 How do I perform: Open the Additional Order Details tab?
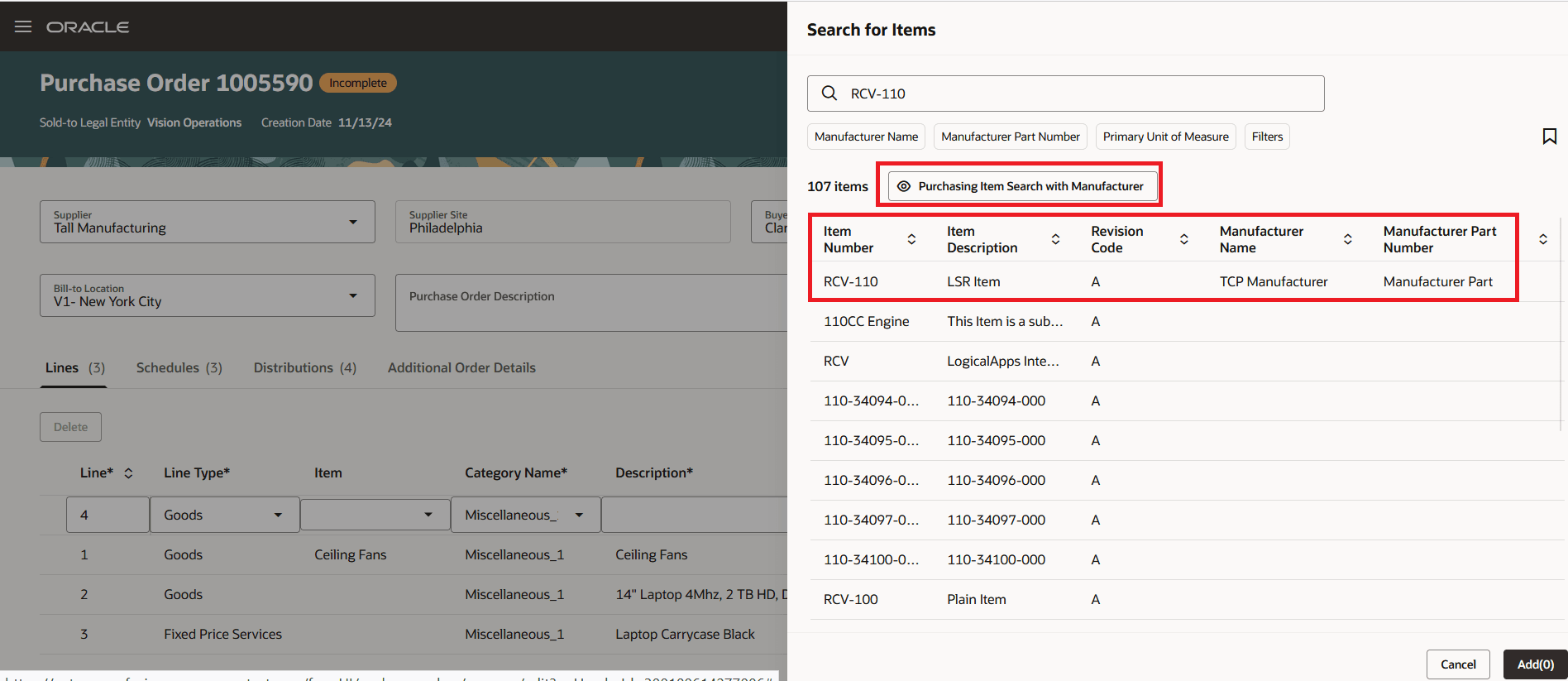click(461, 367)
